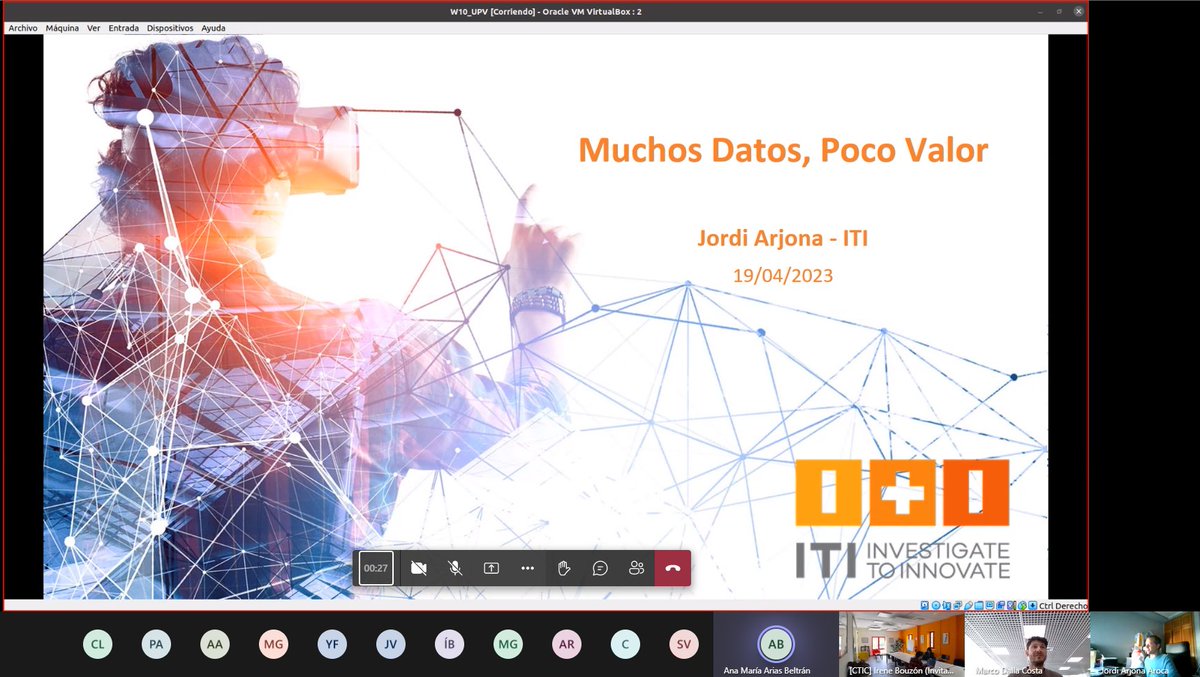The height and width of the screenshot is (677, 1200).
Task: Select the YF participant avatar
Action: (x=332, y=645)
